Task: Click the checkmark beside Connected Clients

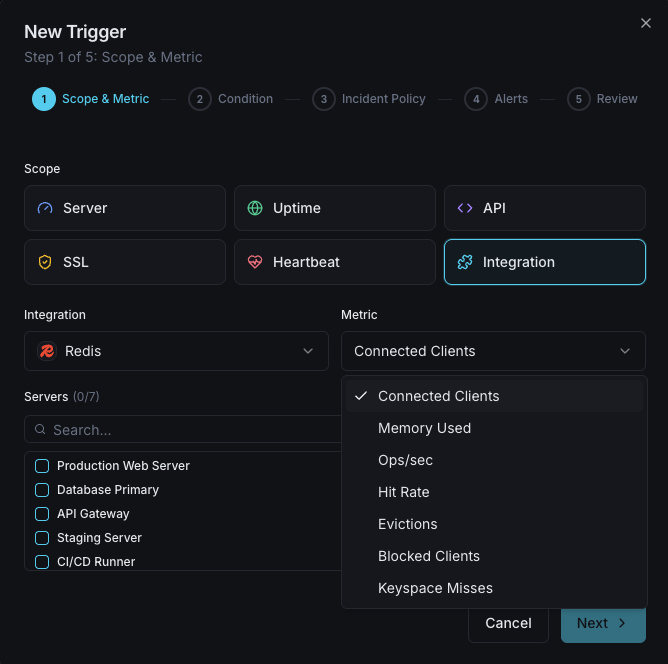Action: [361, 396]
